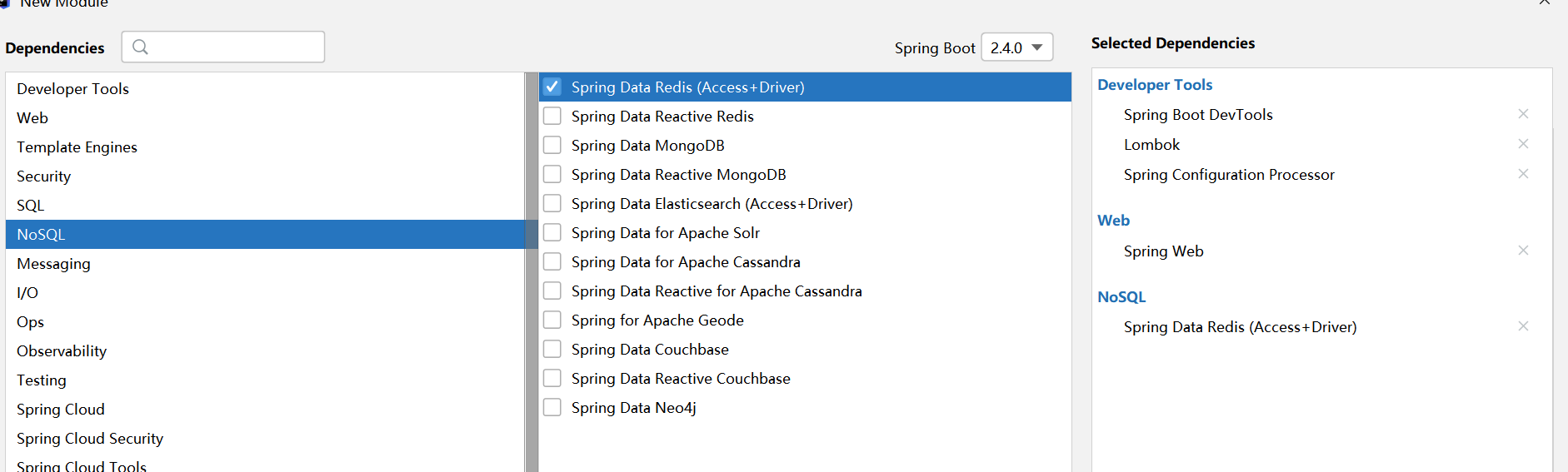
Task: Select Spring Data Elasticsearch (Access+Driver) checkbox
Action: (552, 203)
